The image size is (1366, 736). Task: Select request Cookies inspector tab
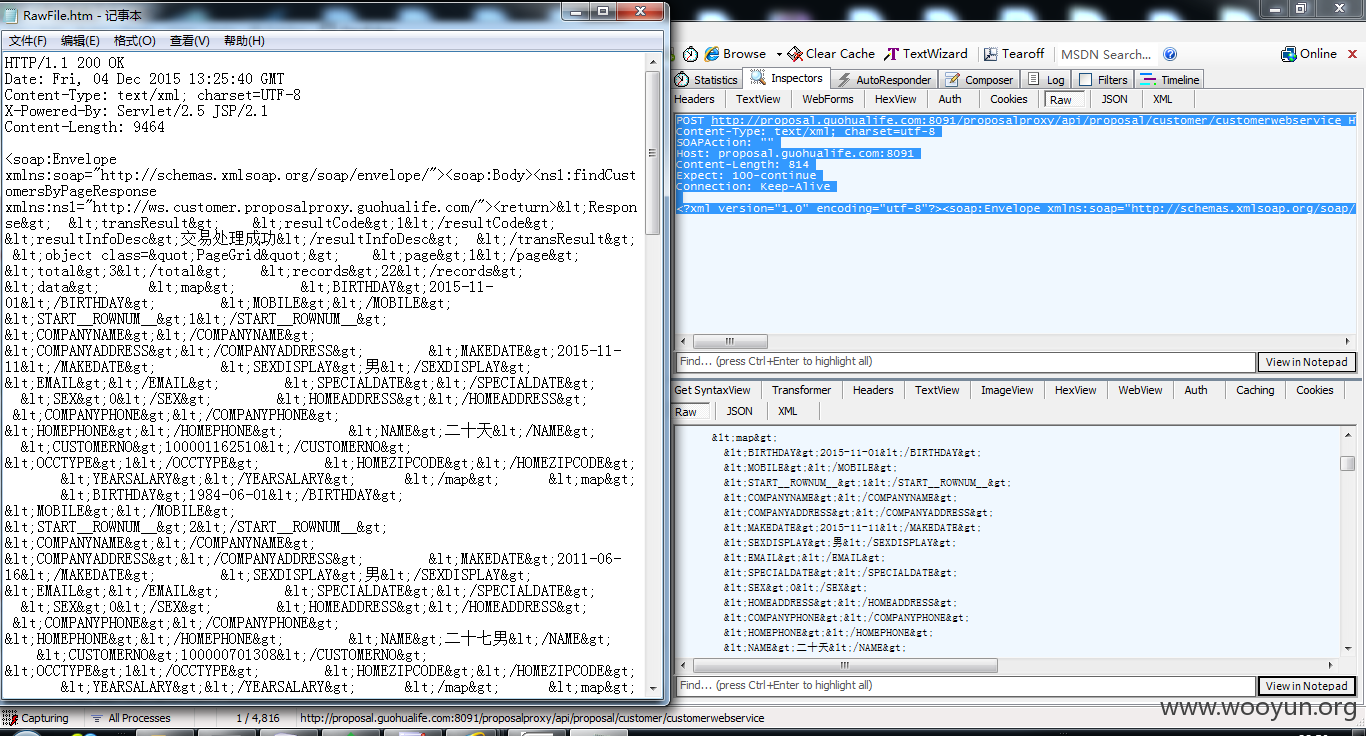click(1009, 99)
